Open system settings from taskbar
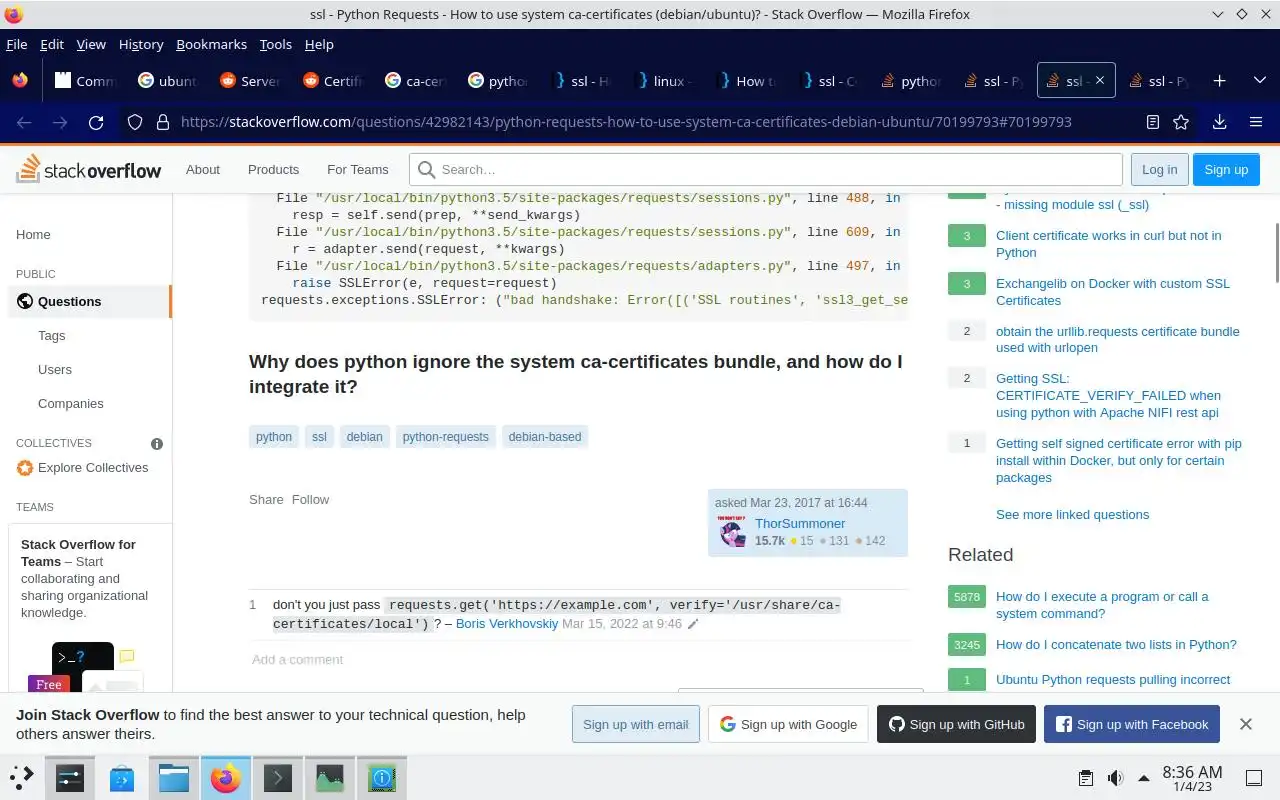Viewport: 1280px width, 800px height. point(70,777)
